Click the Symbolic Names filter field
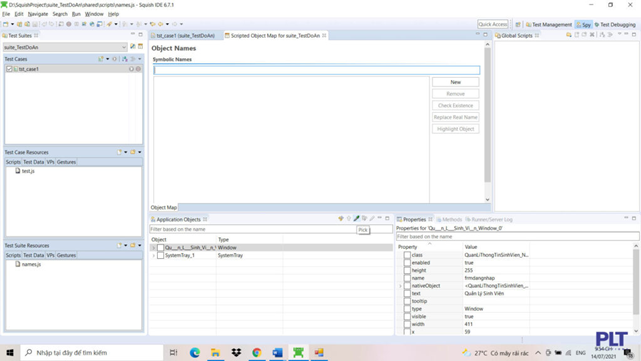This screenshot has width=641, height=361. pos(316,70)
